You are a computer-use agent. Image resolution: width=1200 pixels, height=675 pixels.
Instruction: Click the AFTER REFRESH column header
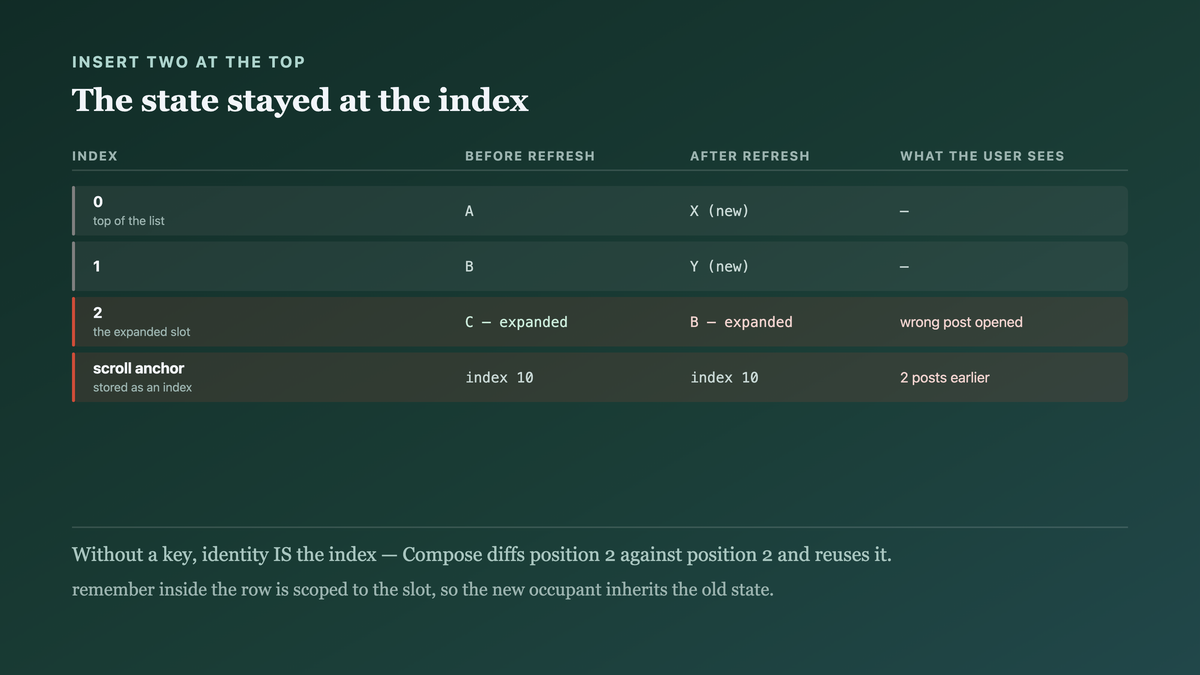(750, 156)
